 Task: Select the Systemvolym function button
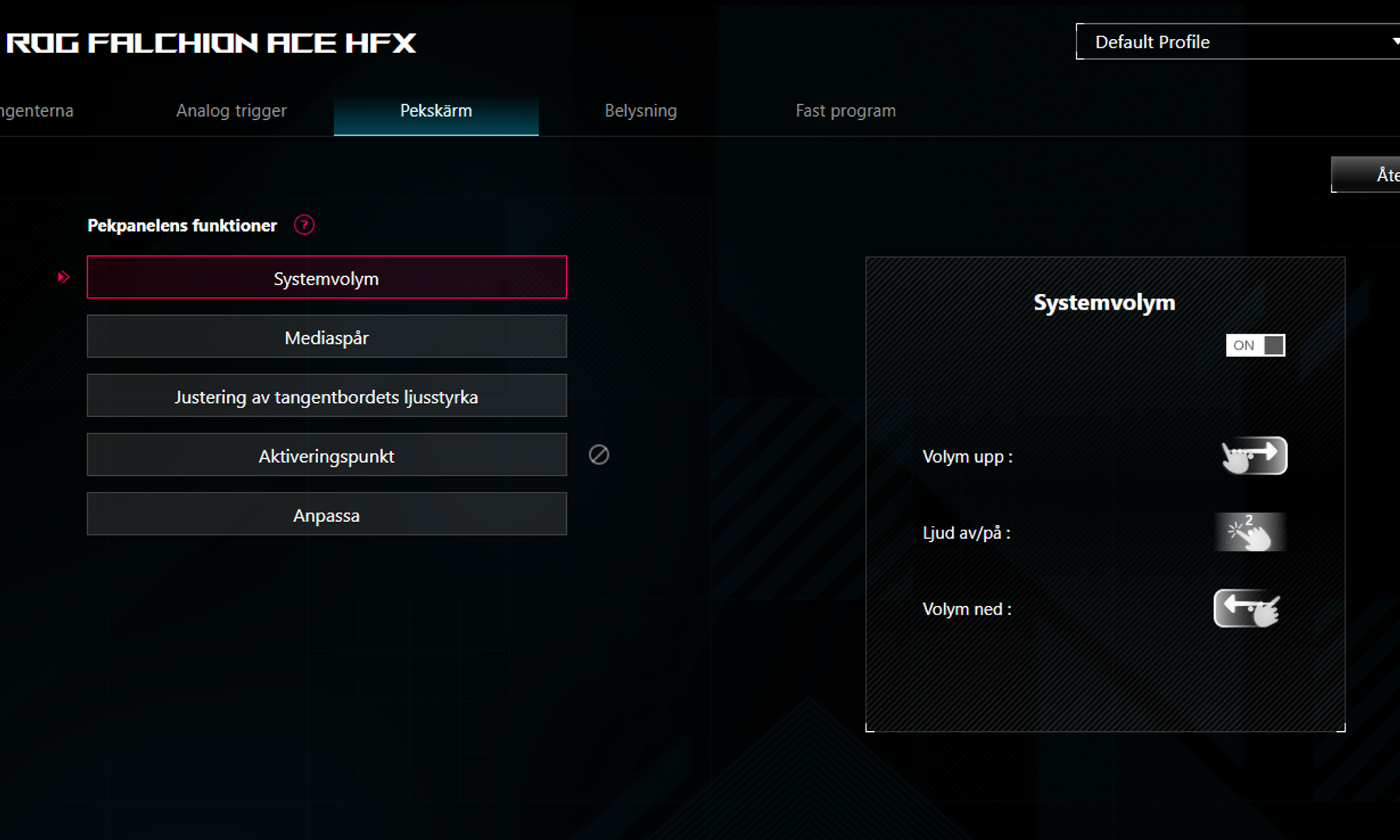pyautogui.click(x=327, y=278)
